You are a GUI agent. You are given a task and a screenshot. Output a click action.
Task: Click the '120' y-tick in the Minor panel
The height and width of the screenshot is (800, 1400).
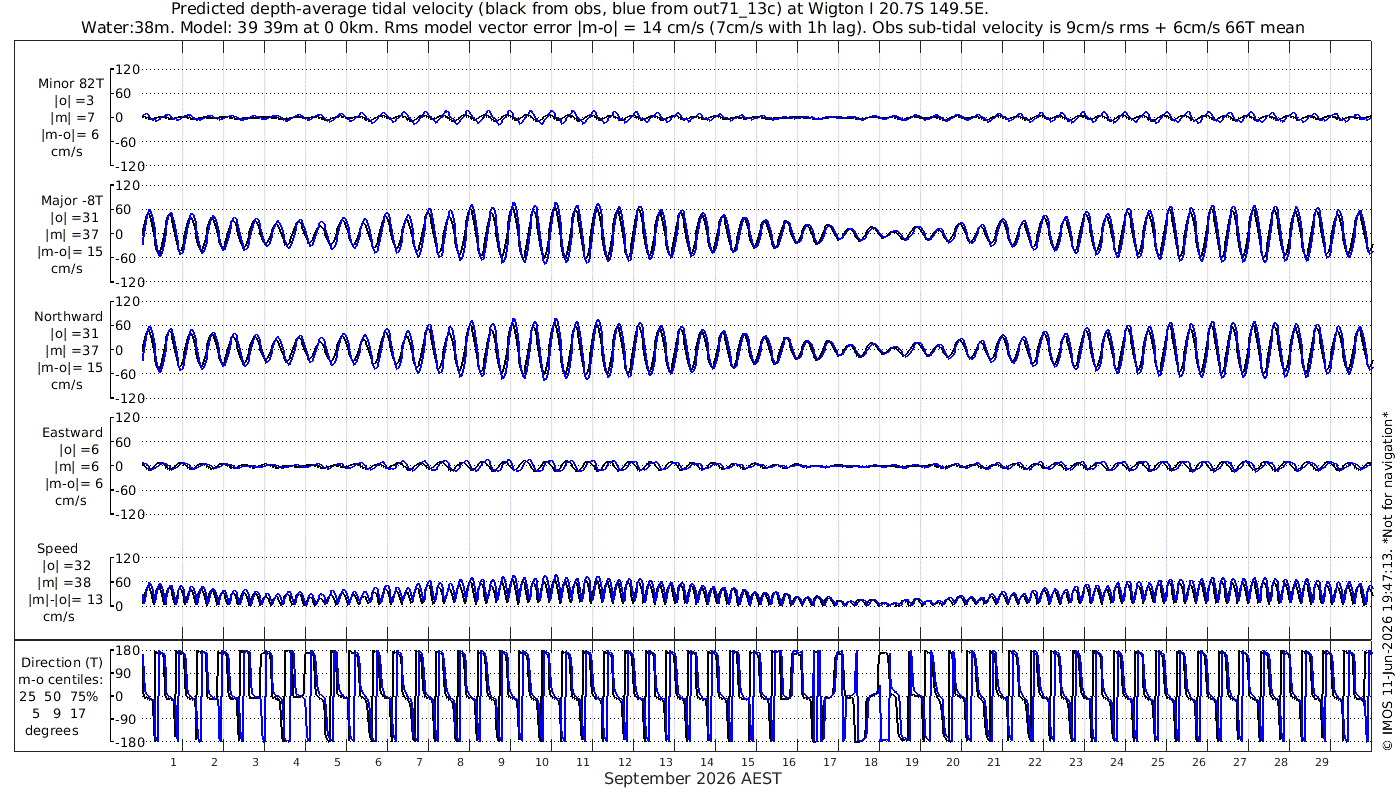(x=129, y=69)
